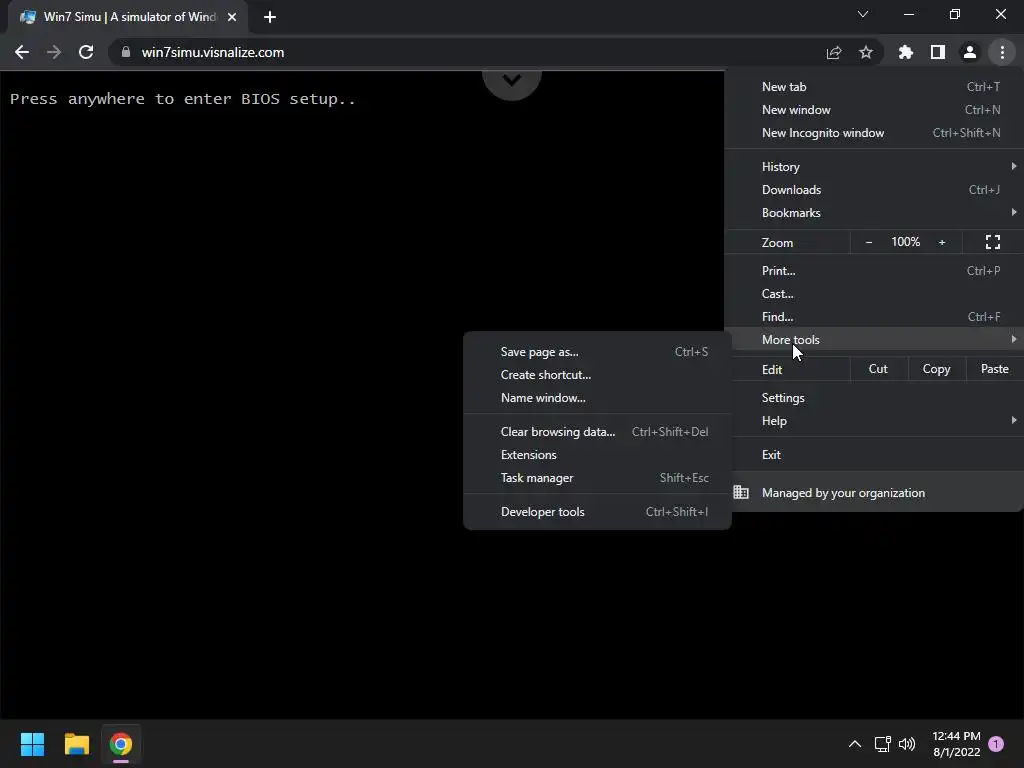Image resolution: width=1024 pixels, height=768 pixels.
Task: Choose Print from Chrome menu
Action: (874, 270)
